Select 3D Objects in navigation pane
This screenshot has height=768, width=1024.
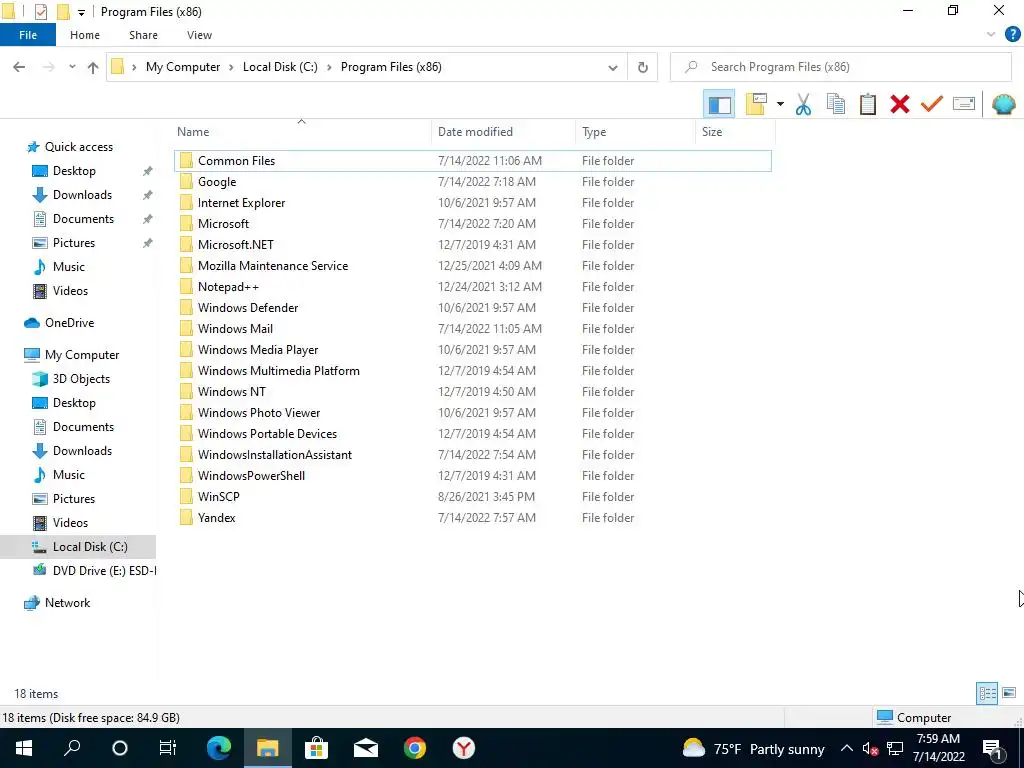81,379
